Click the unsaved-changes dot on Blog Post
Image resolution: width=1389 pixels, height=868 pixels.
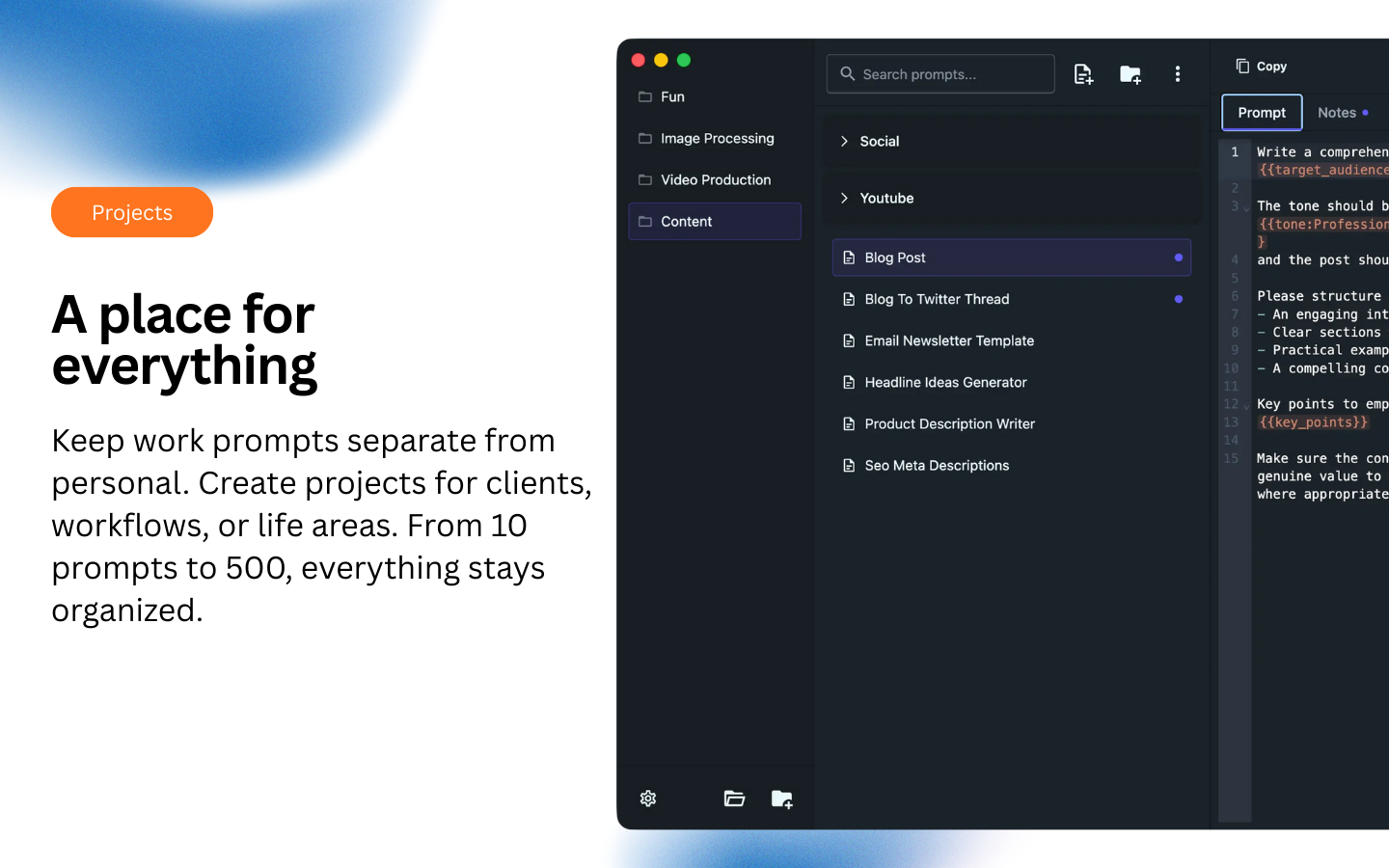(x=1178, y=257)
